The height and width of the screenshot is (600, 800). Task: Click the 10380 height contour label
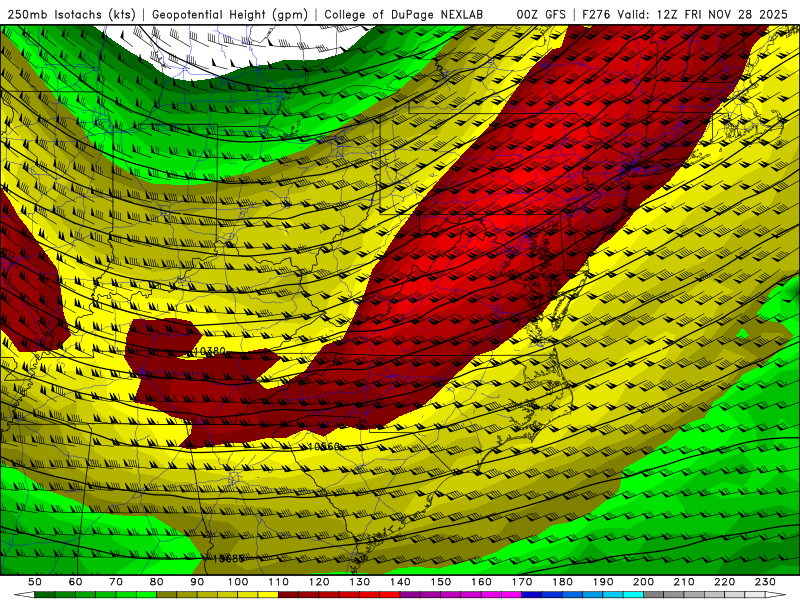tap(209, 352)
